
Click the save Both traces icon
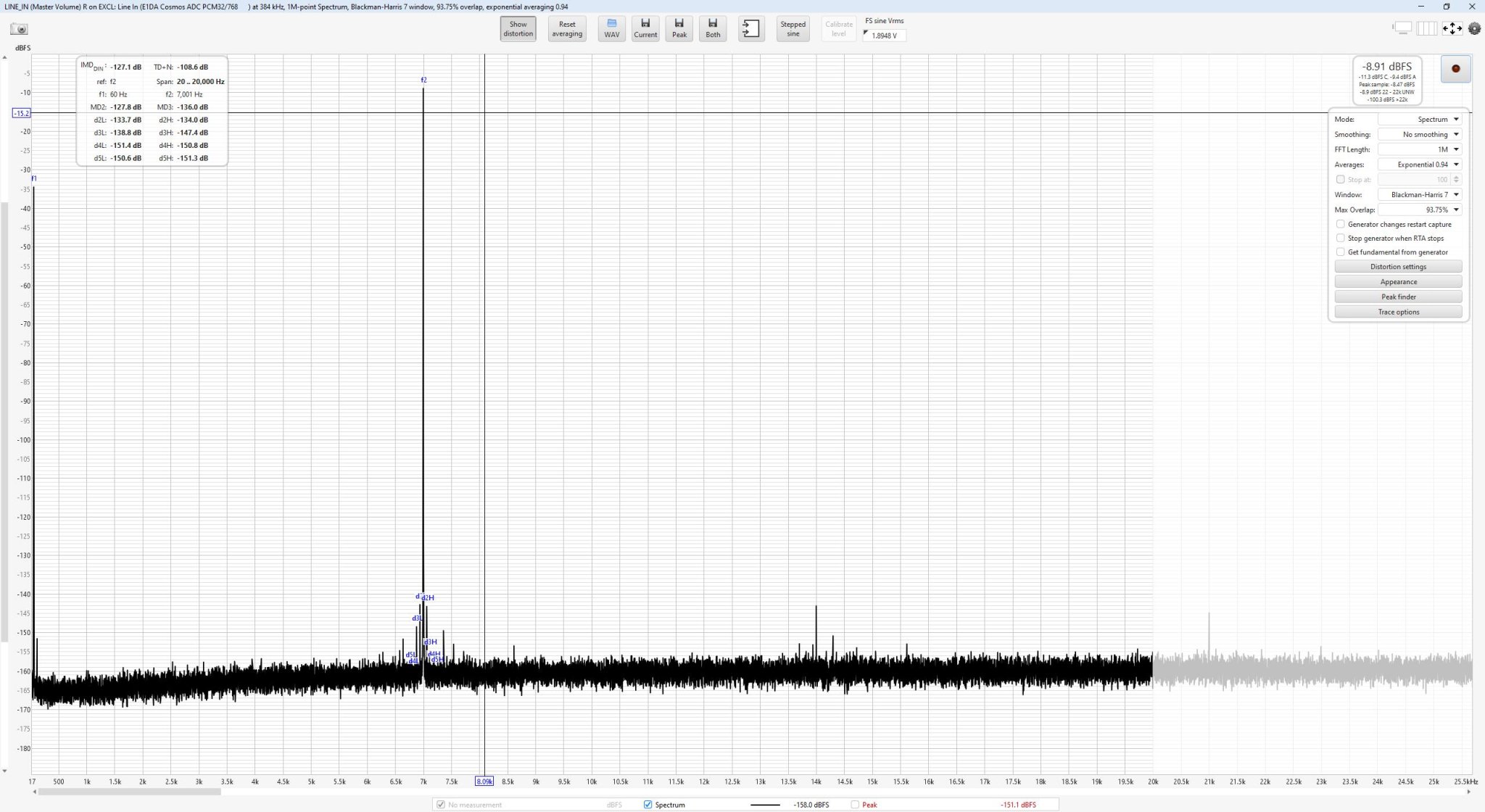tap(713, 29)
